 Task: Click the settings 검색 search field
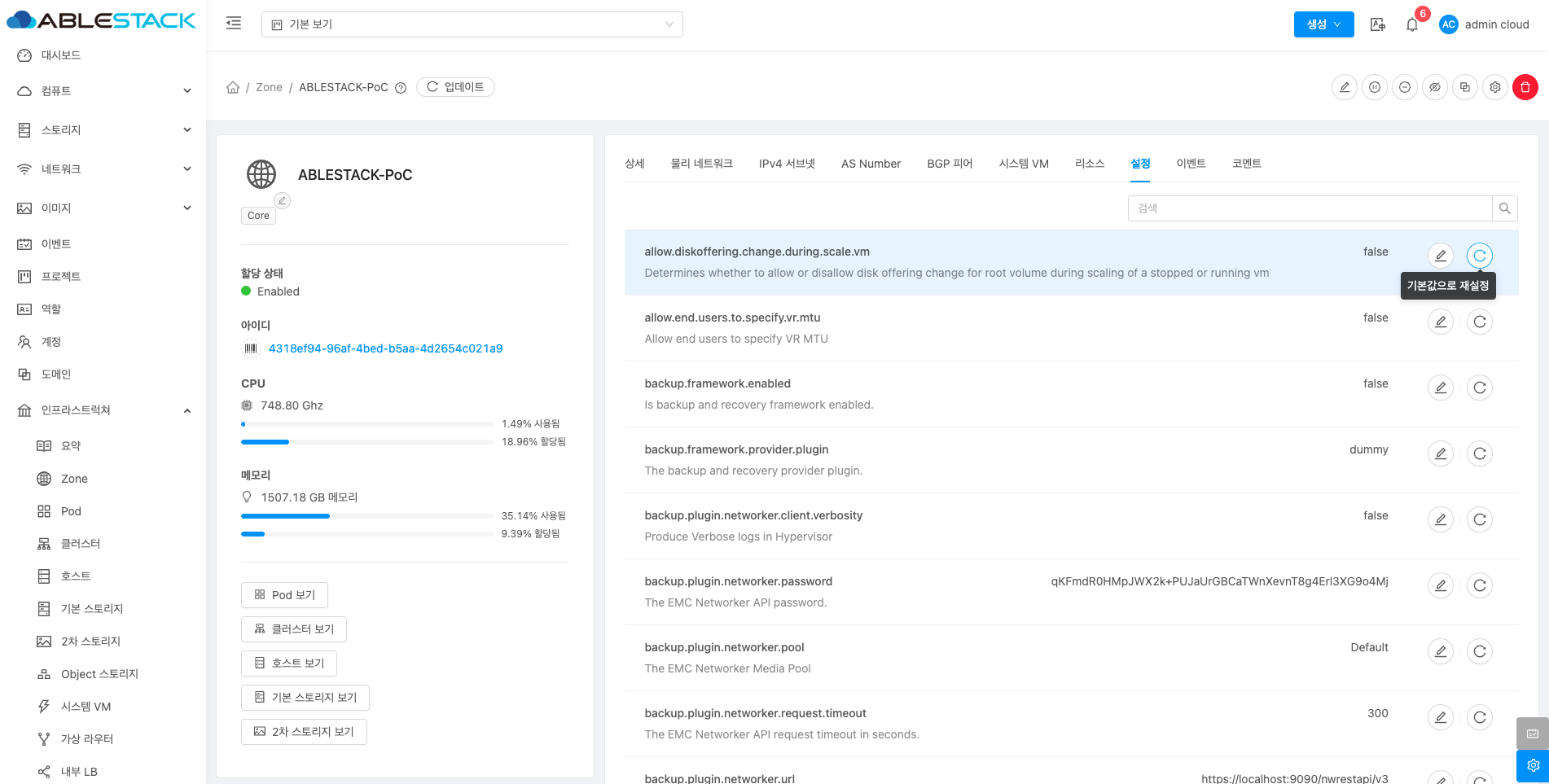[x=1310, y=208]
